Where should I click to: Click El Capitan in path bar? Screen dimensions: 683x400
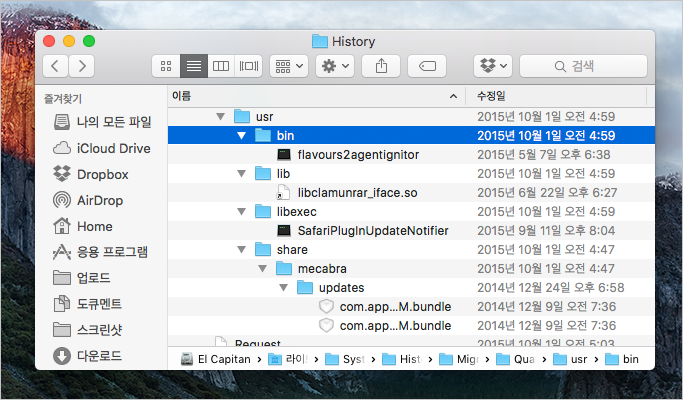(x=216, y=359)
